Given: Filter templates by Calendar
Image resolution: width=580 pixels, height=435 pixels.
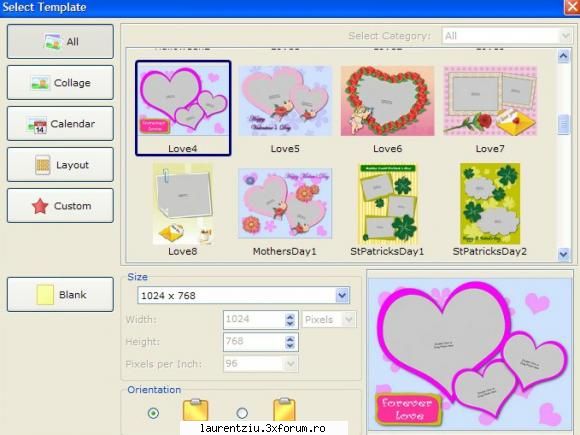Looking at the screenshot, I should (60, 124).
